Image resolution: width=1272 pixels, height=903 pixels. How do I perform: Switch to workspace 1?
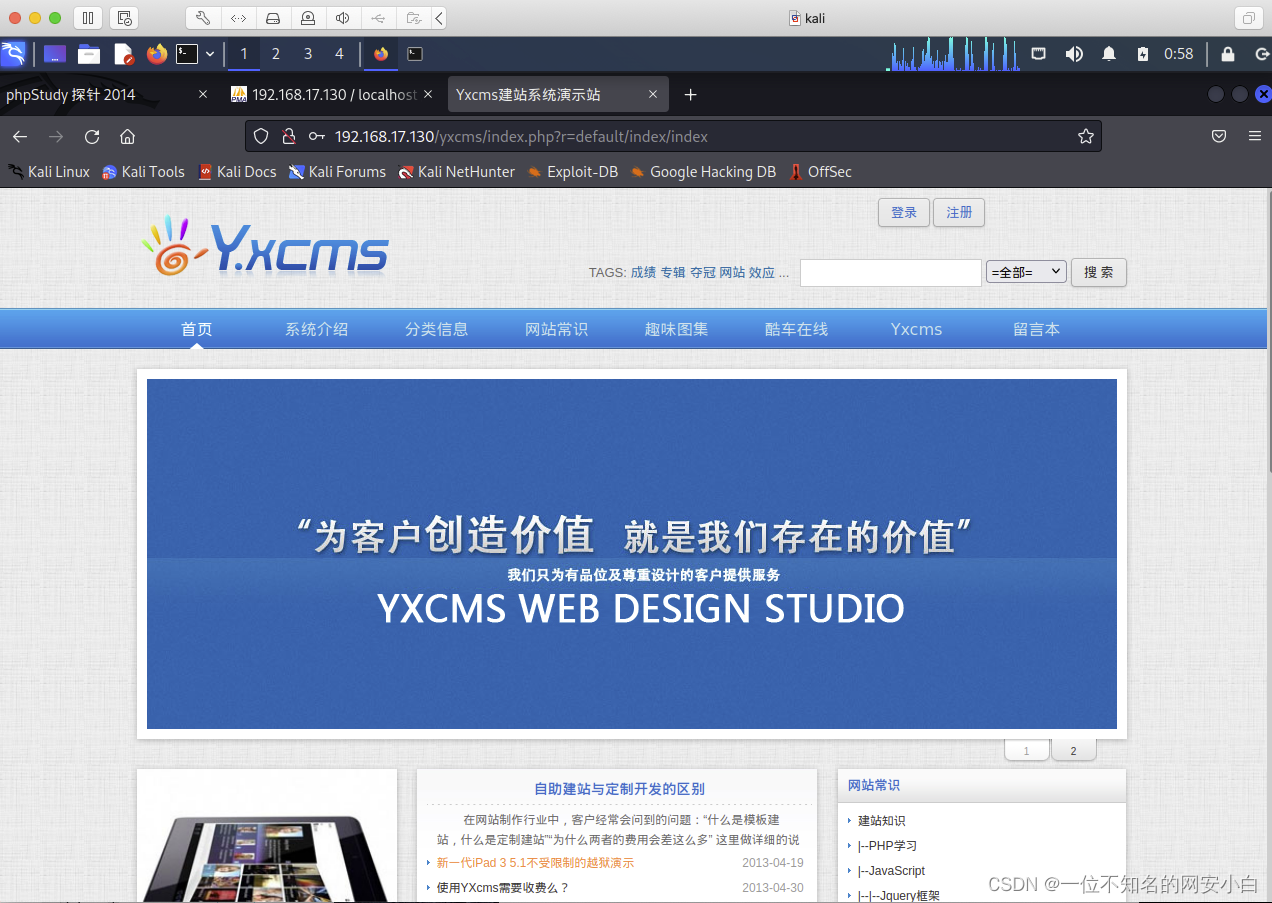(244, 54)
